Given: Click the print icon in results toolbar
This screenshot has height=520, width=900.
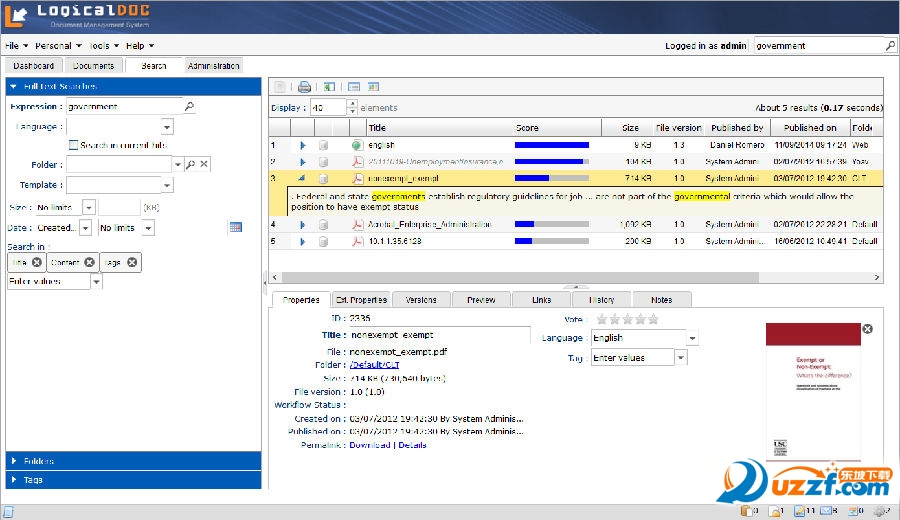Looking at the screenshot, I should click(305, 87).
